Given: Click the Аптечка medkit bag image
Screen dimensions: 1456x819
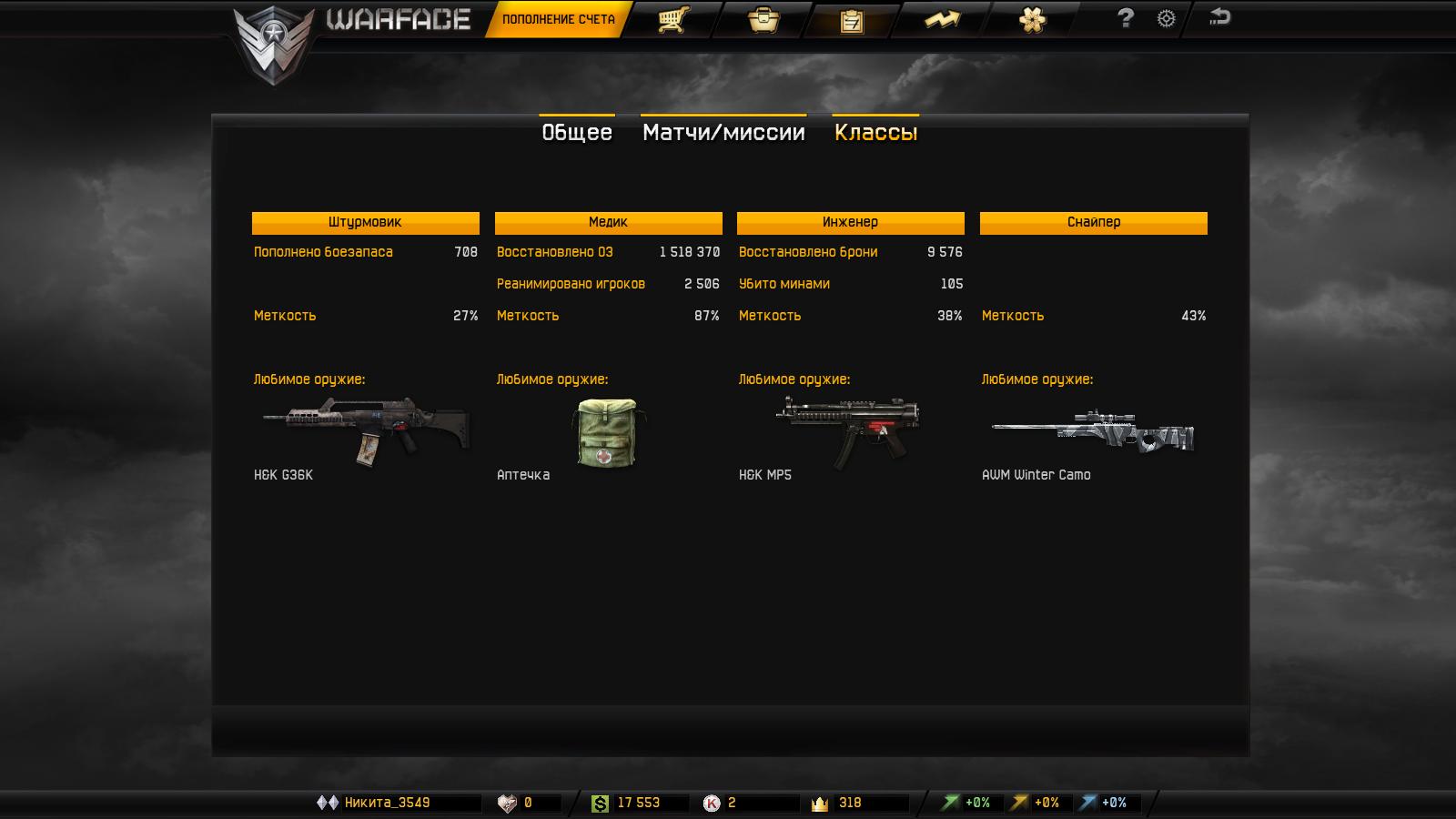Looking at the screenshot, I should [x=608, y=431].
